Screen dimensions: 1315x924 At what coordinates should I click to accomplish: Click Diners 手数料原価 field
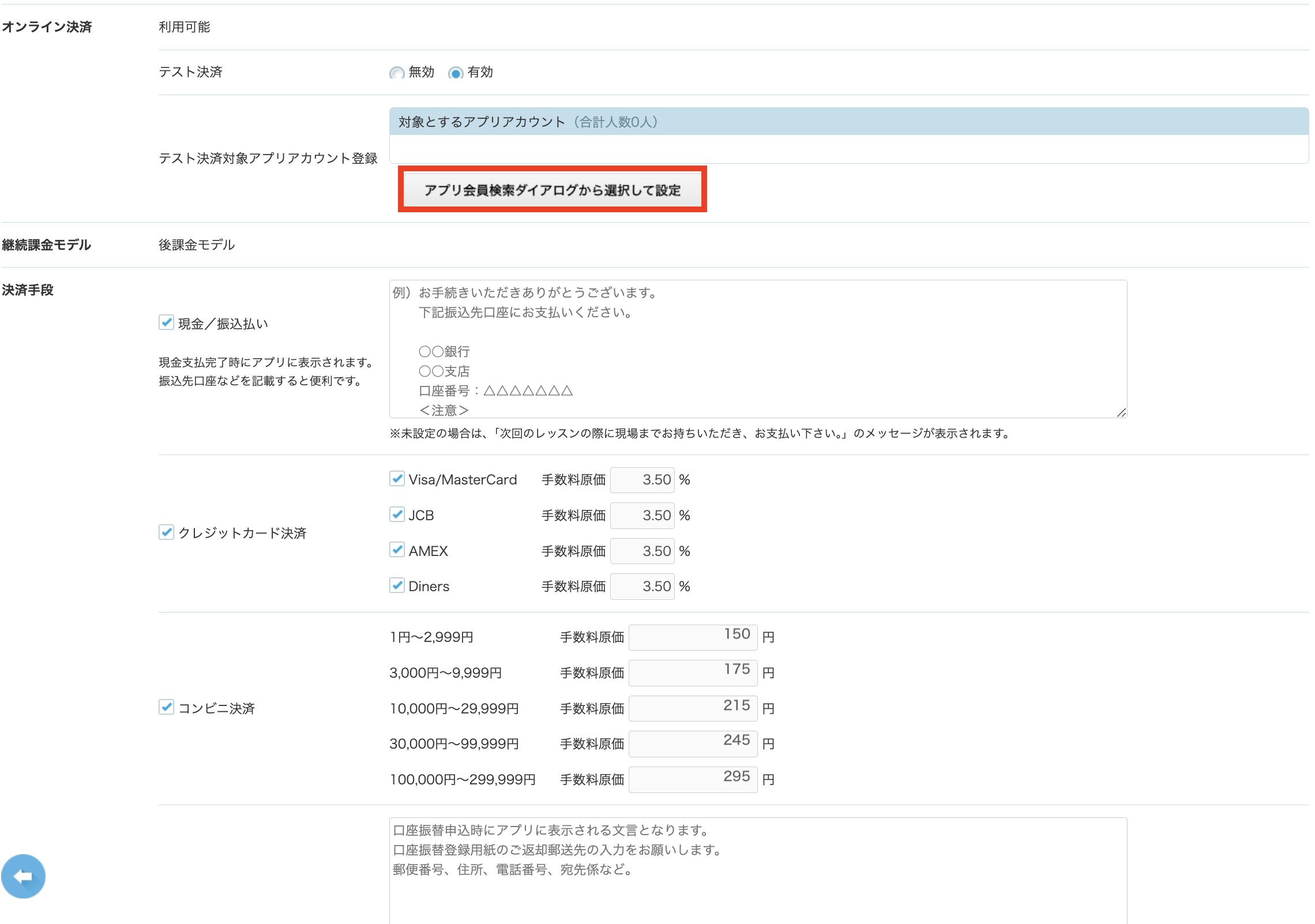coord(643,587)
